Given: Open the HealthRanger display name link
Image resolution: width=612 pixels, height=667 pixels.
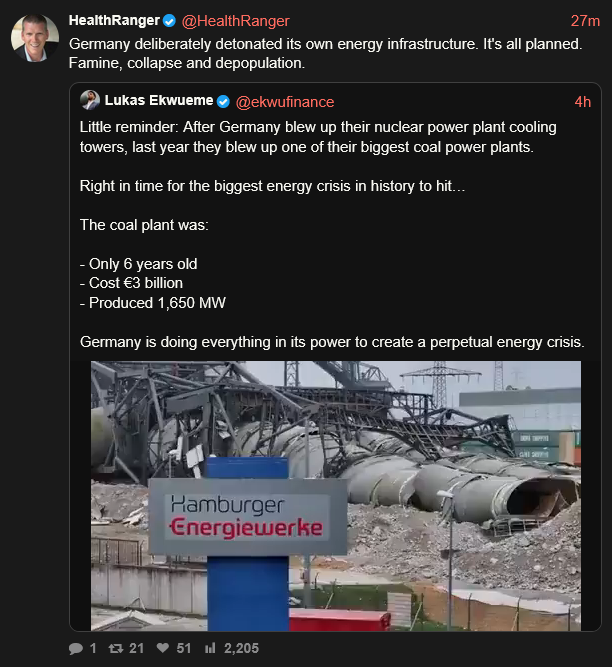Looking at the screenshot, I should click(114, 21).
